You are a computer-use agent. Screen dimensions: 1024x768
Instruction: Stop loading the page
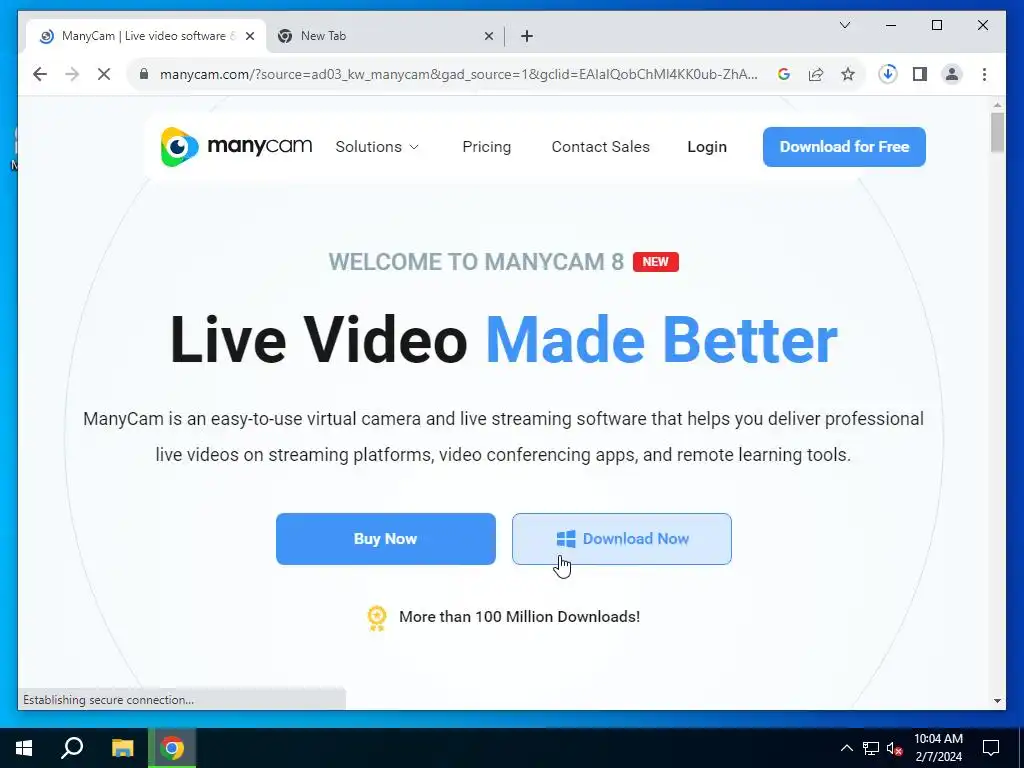coord(104,74)
